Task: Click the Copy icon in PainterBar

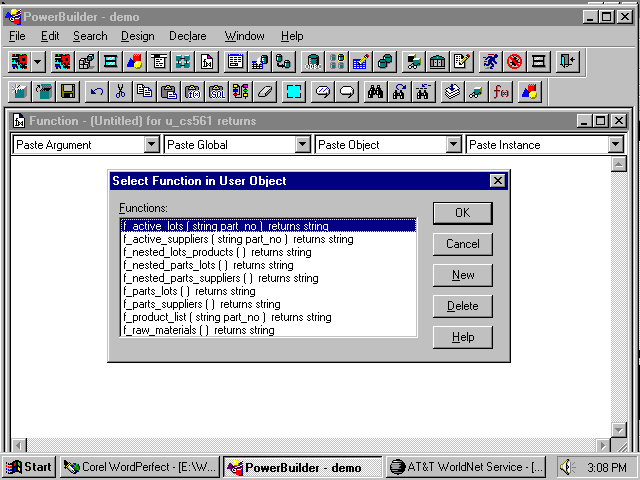Action: (144, 92)
